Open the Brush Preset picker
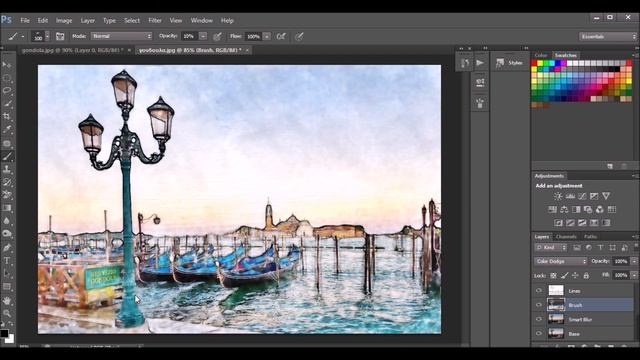640x360 pixels. (x=41, y=36)
